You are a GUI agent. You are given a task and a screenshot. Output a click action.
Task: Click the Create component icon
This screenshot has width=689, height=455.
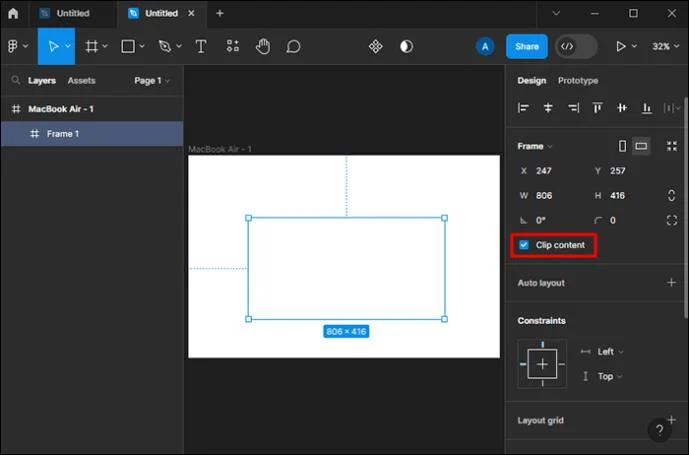375,46
